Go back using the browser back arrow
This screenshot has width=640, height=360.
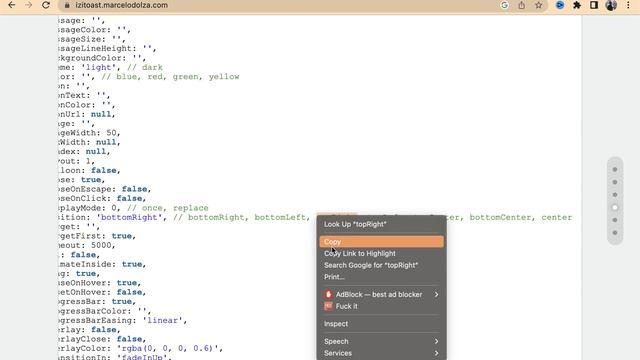coord(11,5)
